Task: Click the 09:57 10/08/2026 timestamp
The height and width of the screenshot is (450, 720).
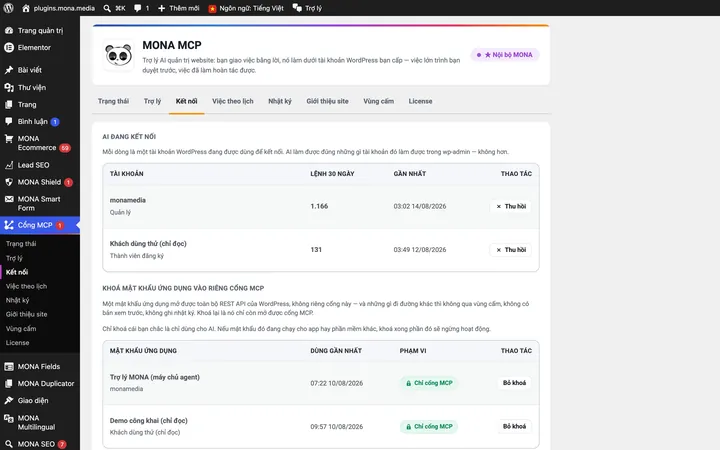Action: (337, 427)
